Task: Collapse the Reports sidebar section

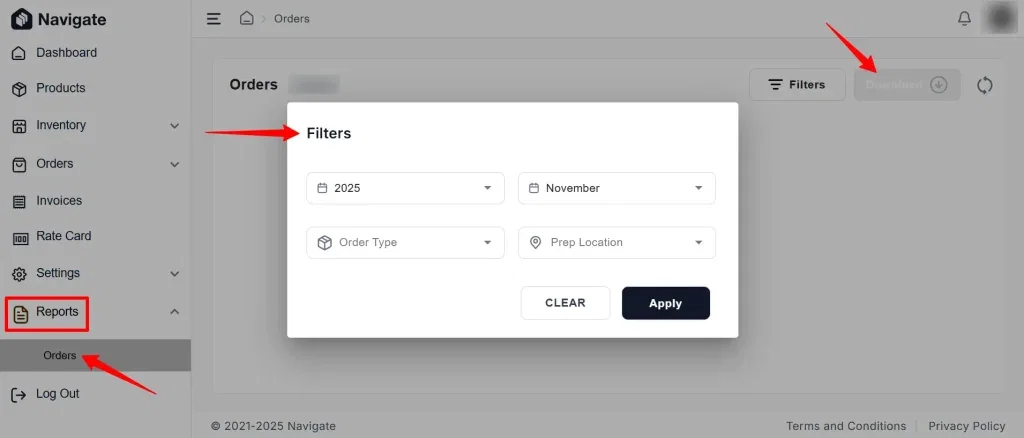Action: coord(174,312)
